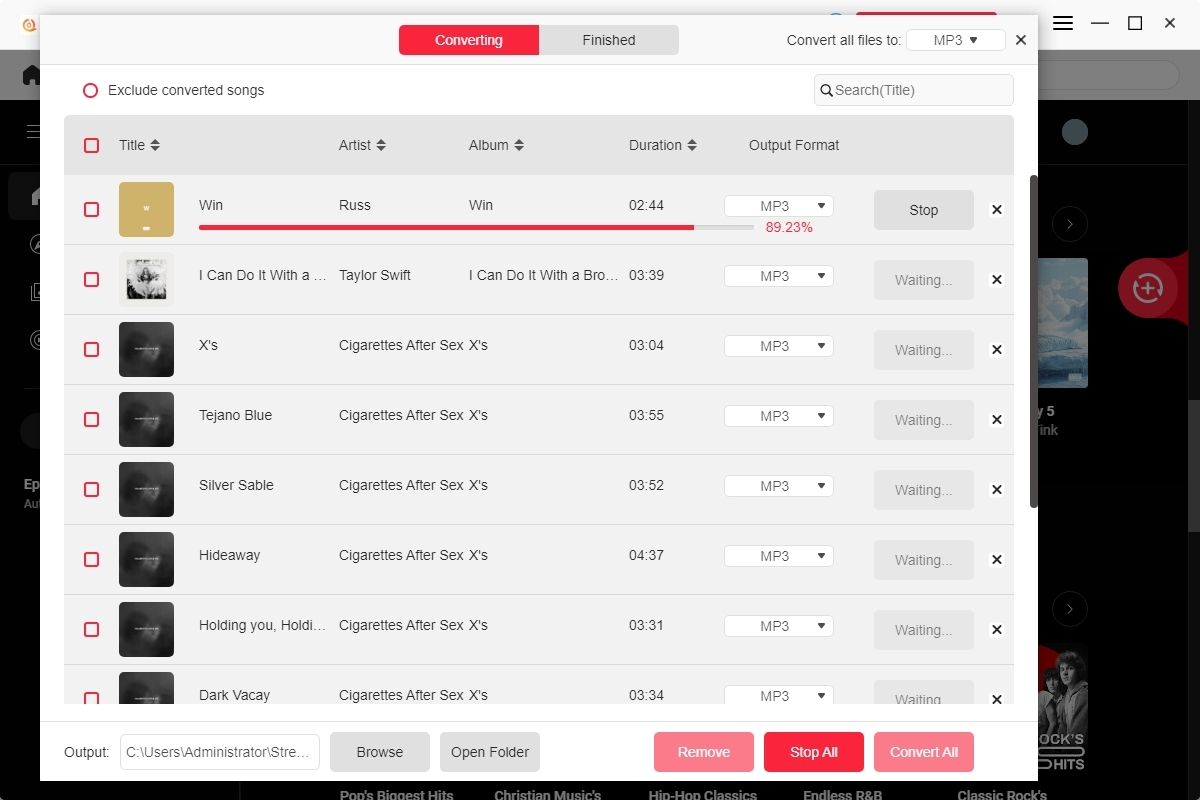Open output format dropdown for Taylor Swift song
The width and height of the screenshot is (1200, 800).
(x=779, y=276)
